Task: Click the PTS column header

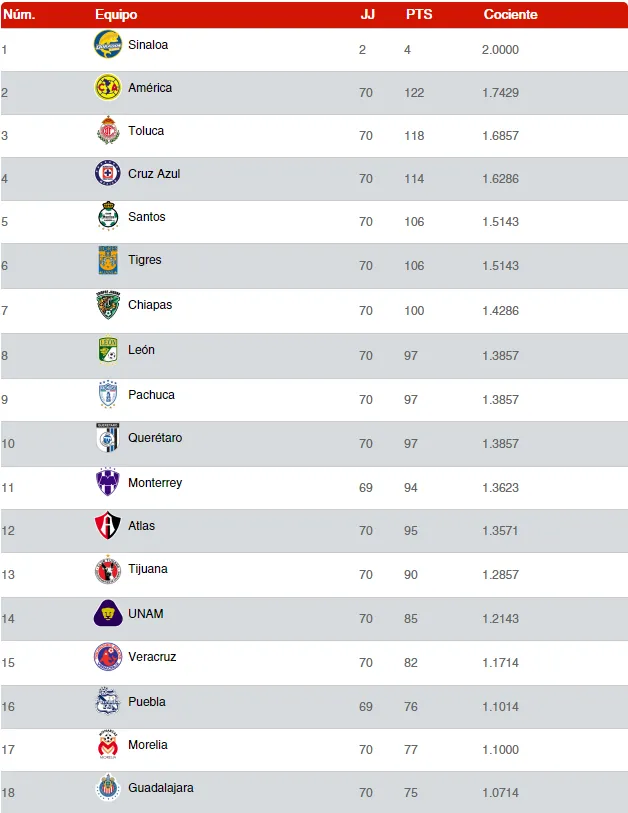Action: [x=419, y=15]
